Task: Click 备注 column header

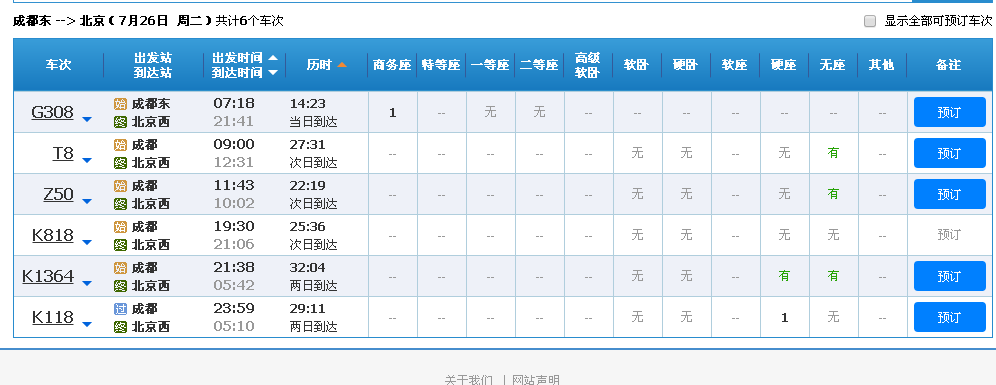Action: pos(949,65)
